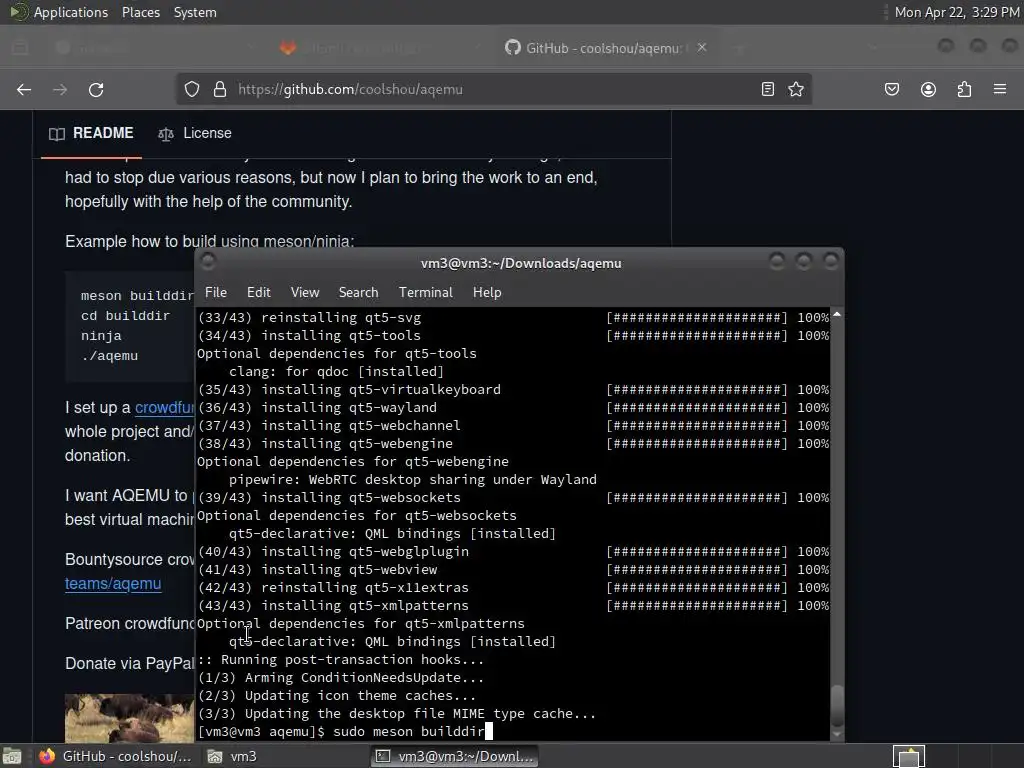Click the show desktop icon in taskbar
The image size is (1024, 768).
coord(12,756)
